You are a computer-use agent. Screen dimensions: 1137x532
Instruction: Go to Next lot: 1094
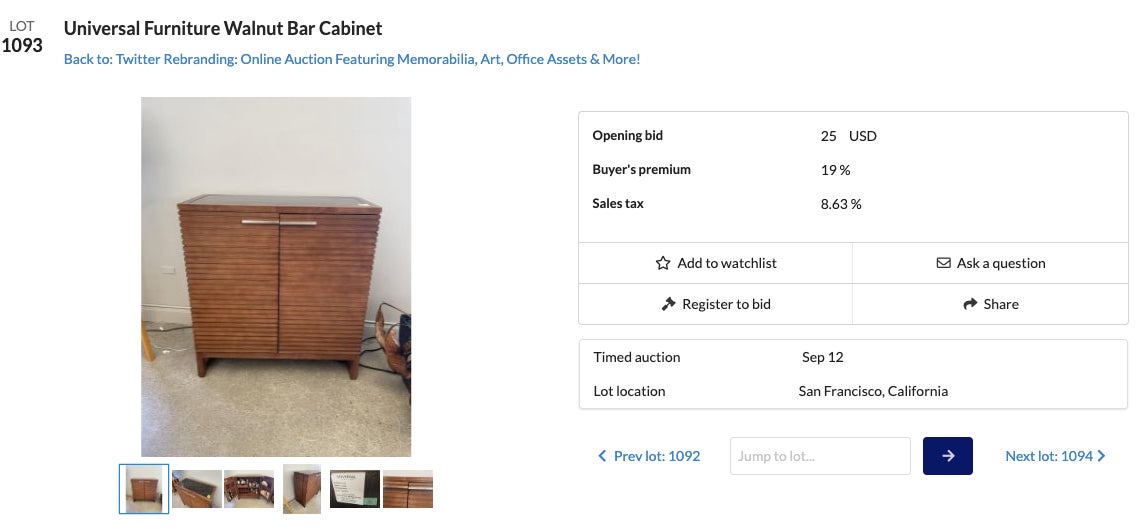[x=1049, y=456]
